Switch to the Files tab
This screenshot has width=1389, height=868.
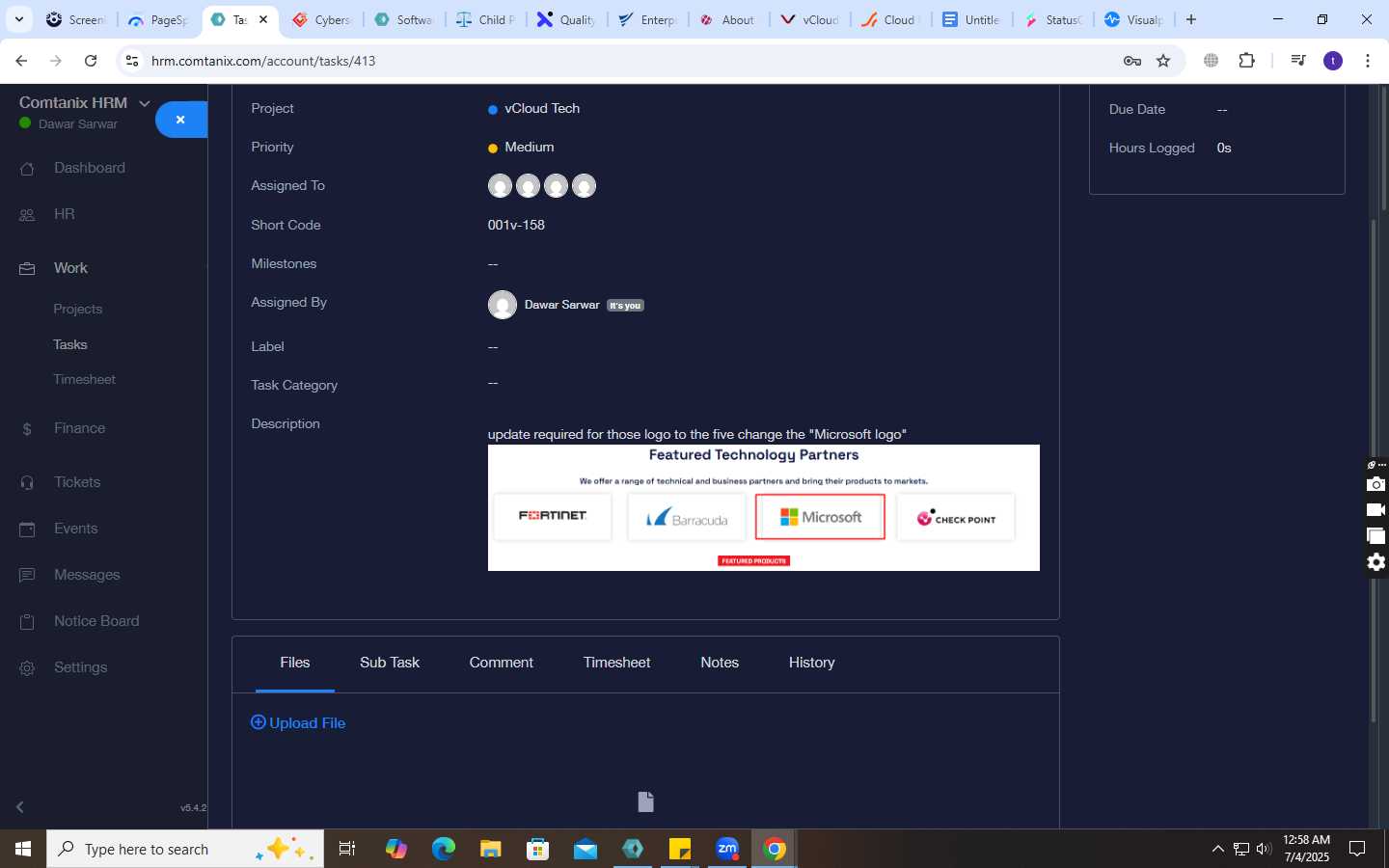(x=295, y=663)
